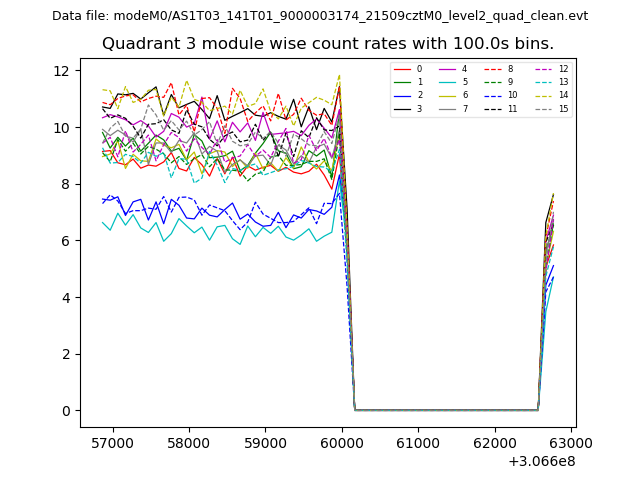This screenshot has height=480, width=640.
Task: Click the x-axis tick label 63000
Action: pyautogui.click(x=571, y=442)
